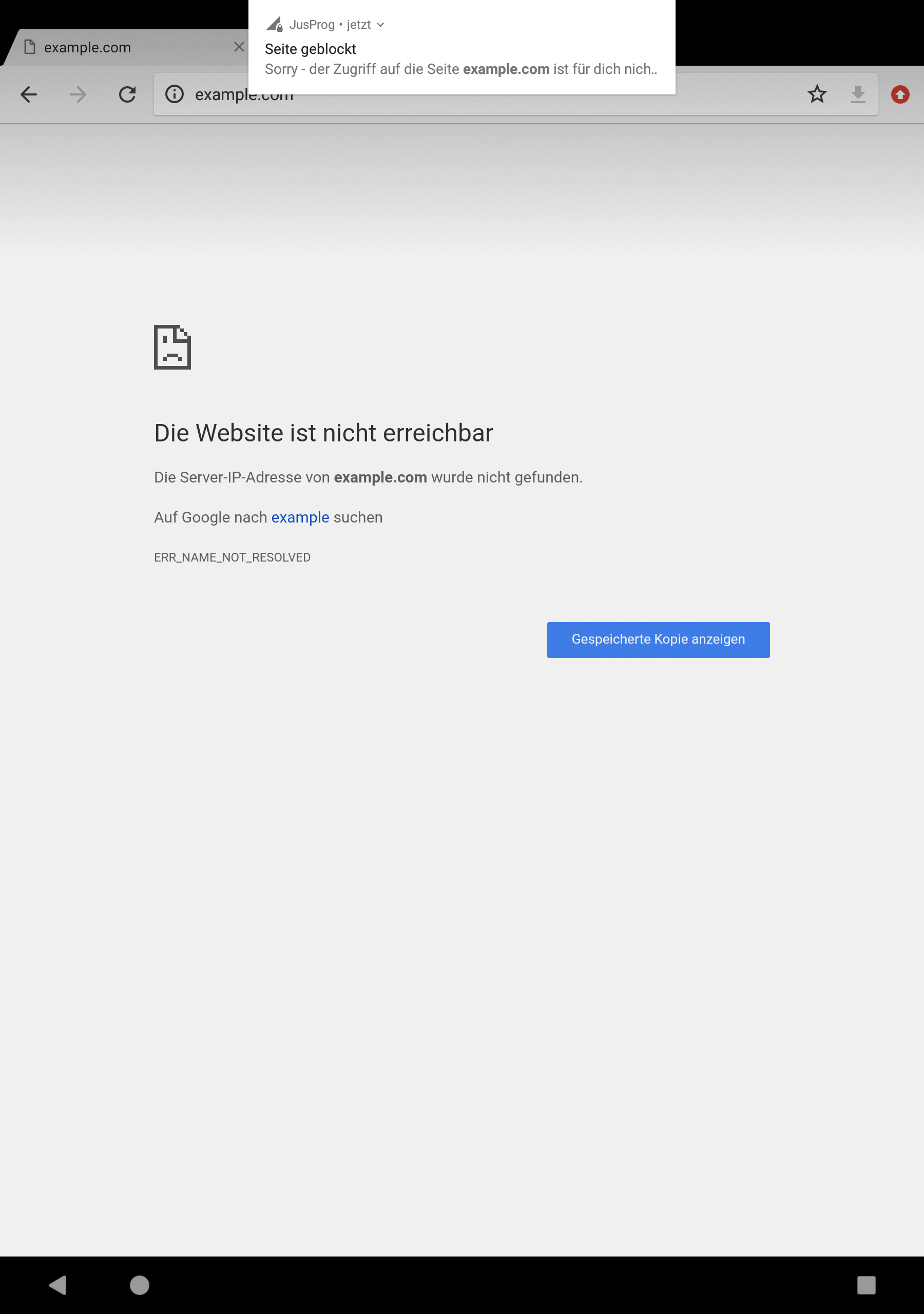Click the heading Die Website ist nicht erreichbar

(323, 433)
